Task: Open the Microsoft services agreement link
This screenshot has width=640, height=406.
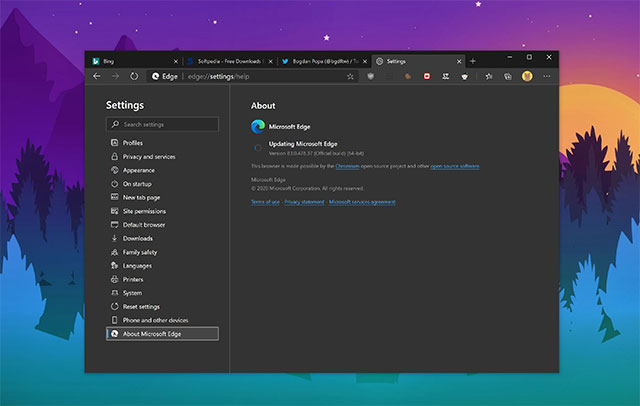Action: (362, 202)
